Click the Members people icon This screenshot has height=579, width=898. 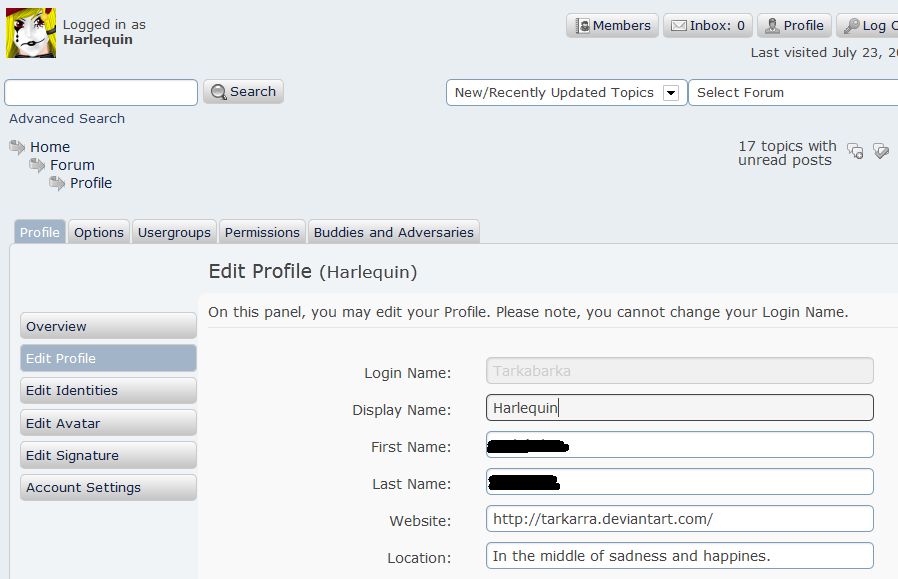[581, 25]
